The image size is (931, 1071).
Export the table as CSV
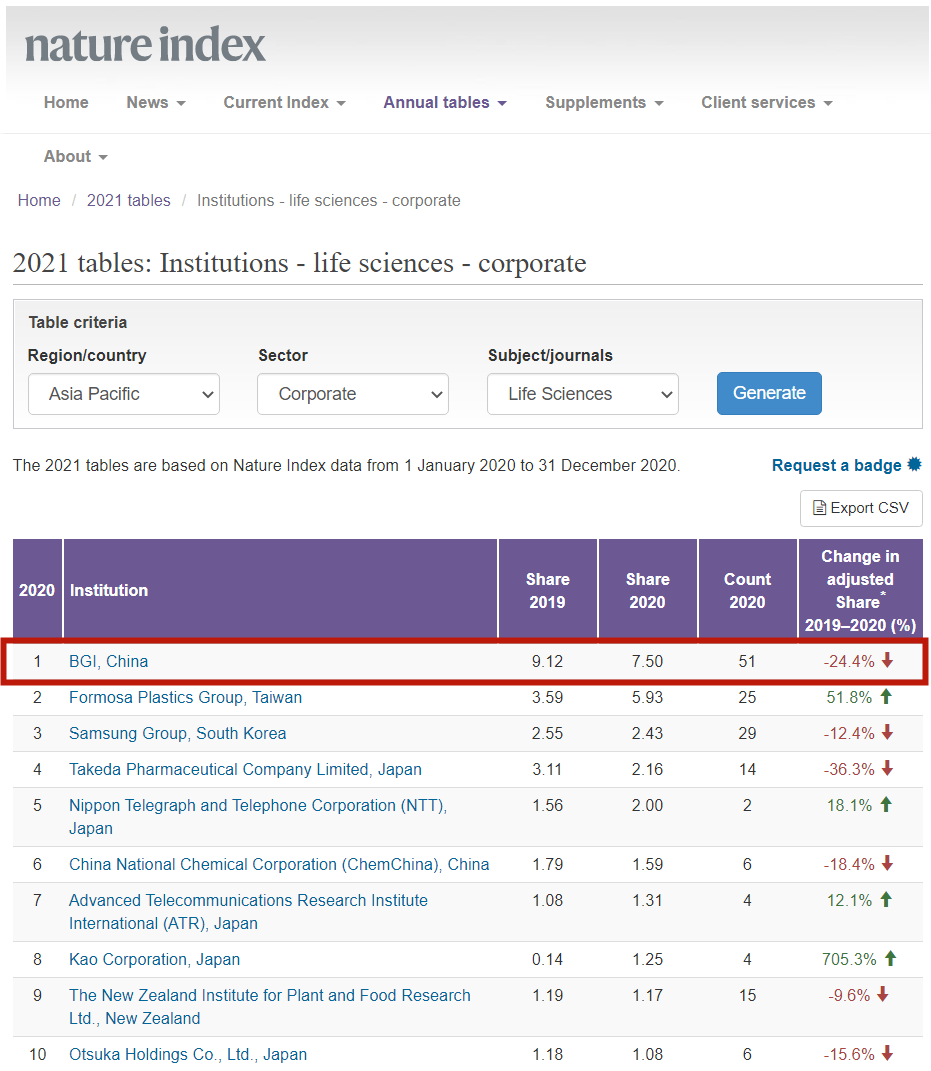tap(861, 508)
